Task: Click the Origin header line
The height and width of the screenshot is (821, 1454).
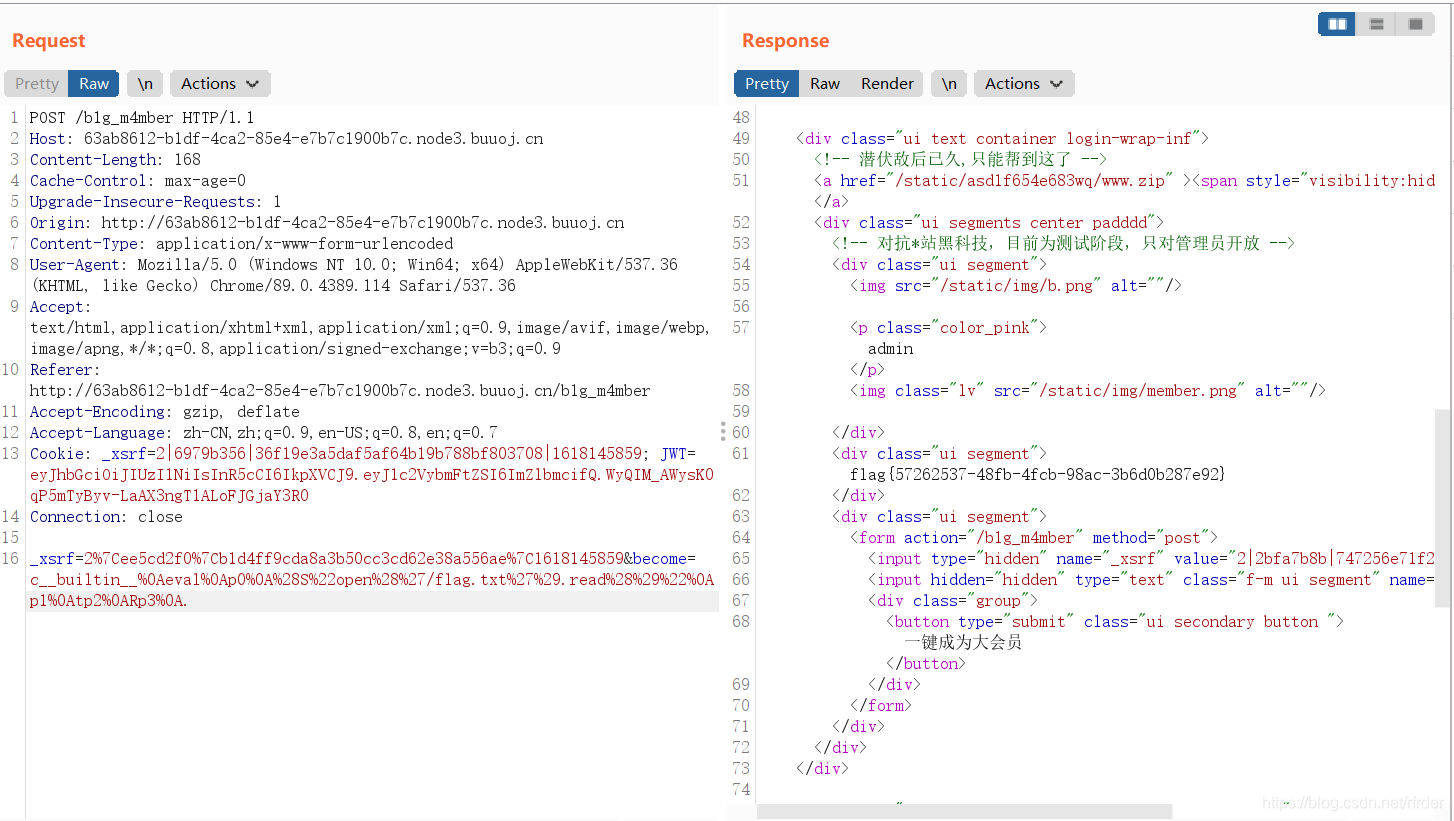Action: tap(327, 223)
